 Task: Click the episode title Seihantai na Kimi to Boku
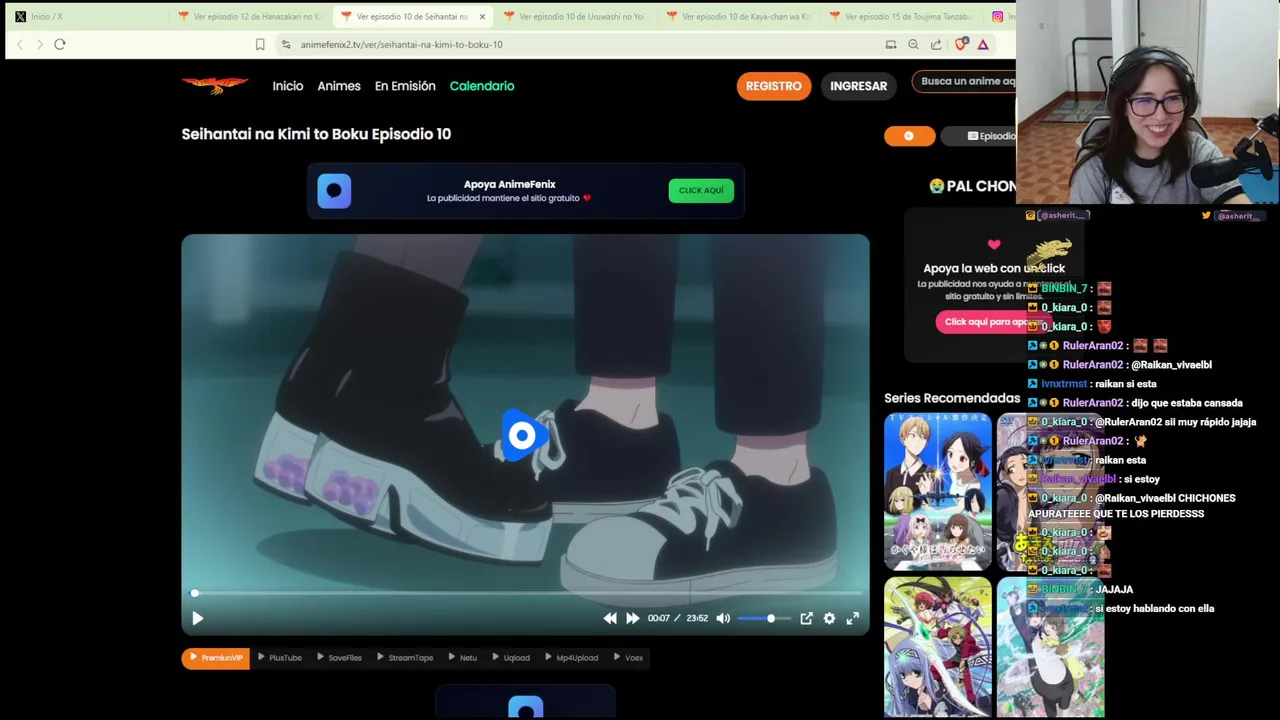tap(316, 134)
